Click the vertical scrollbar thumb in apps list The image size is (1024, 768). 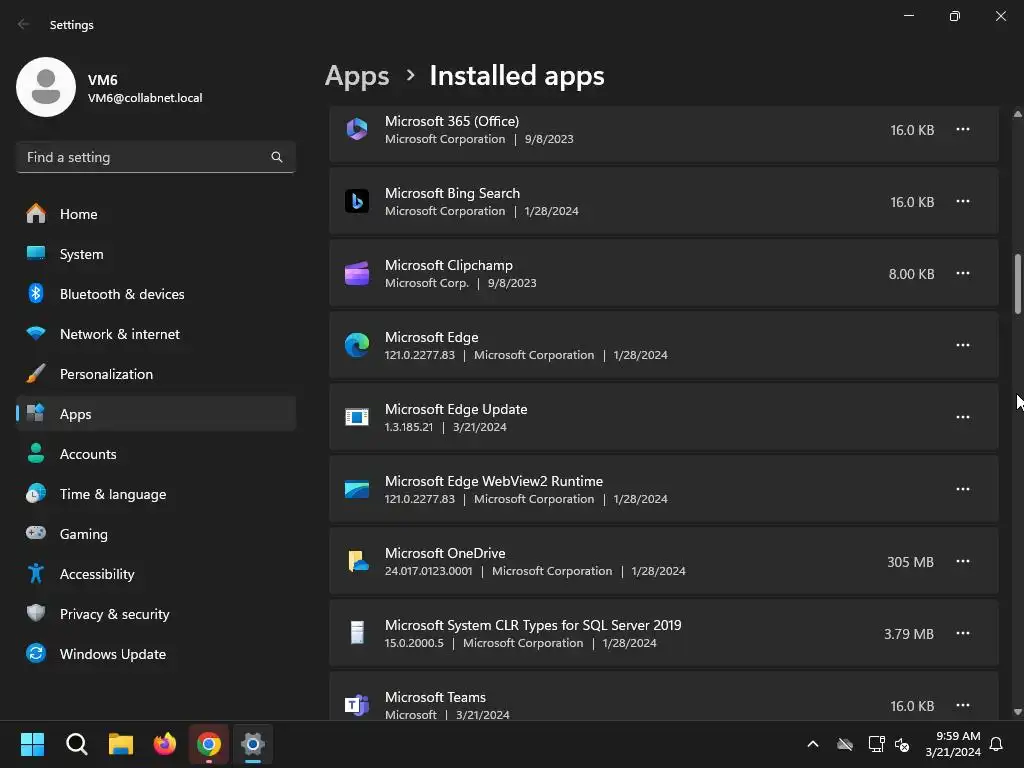(x=1018, y=284)
